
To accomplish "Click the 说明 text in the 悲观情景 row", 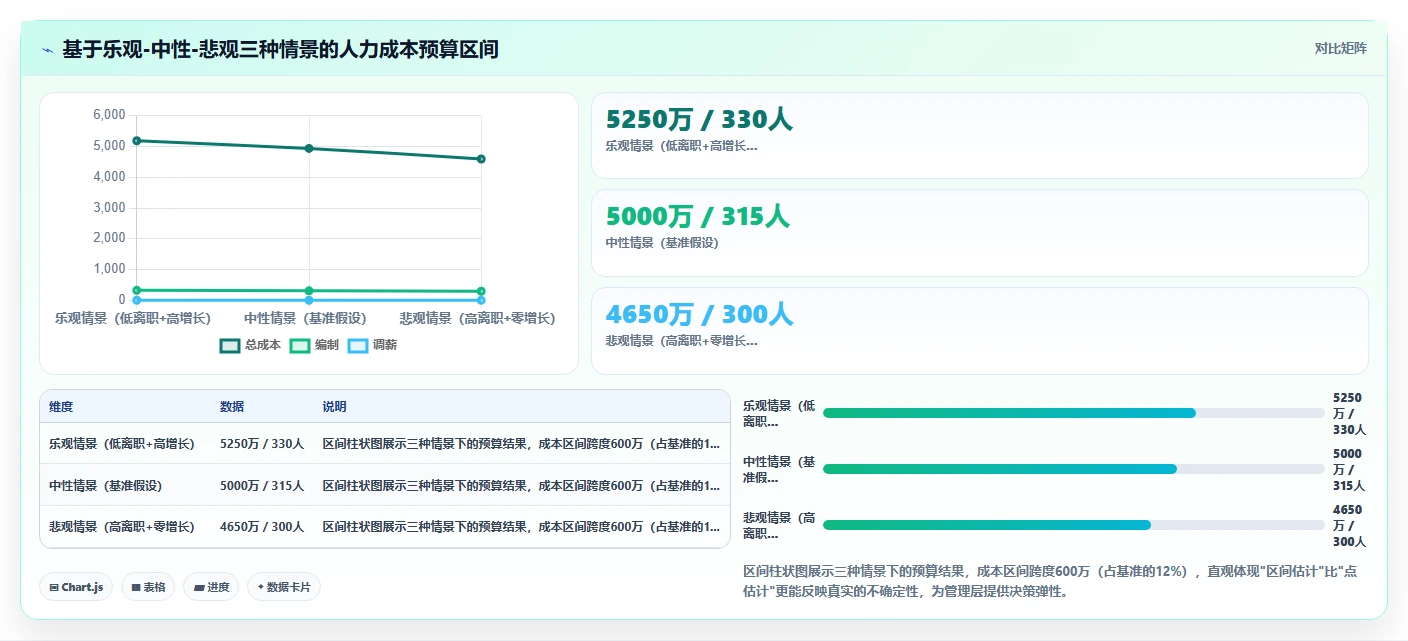I will [x=521, y=526].
